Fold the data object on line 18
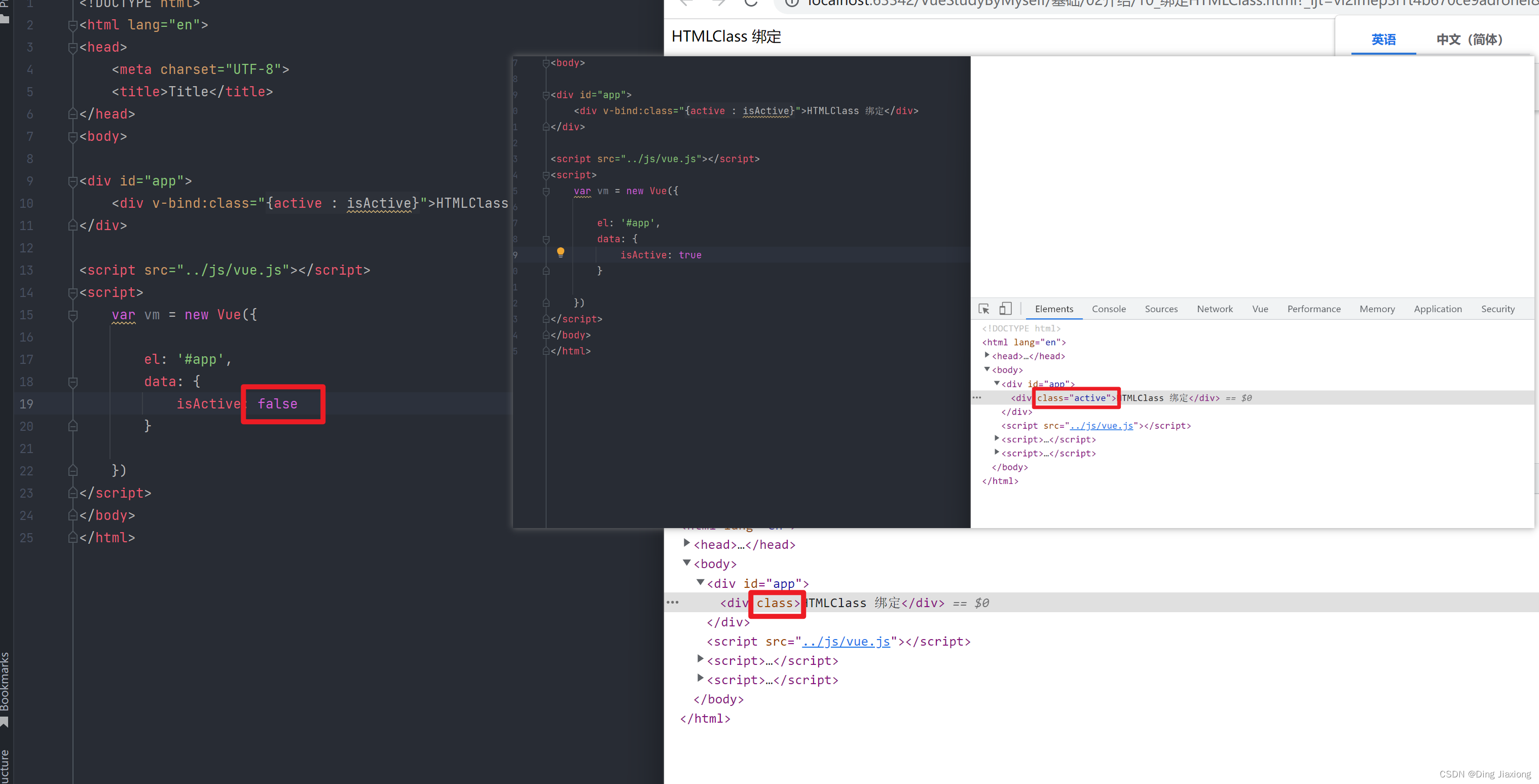Screen dimensions: 1539x784 [73, 382]
